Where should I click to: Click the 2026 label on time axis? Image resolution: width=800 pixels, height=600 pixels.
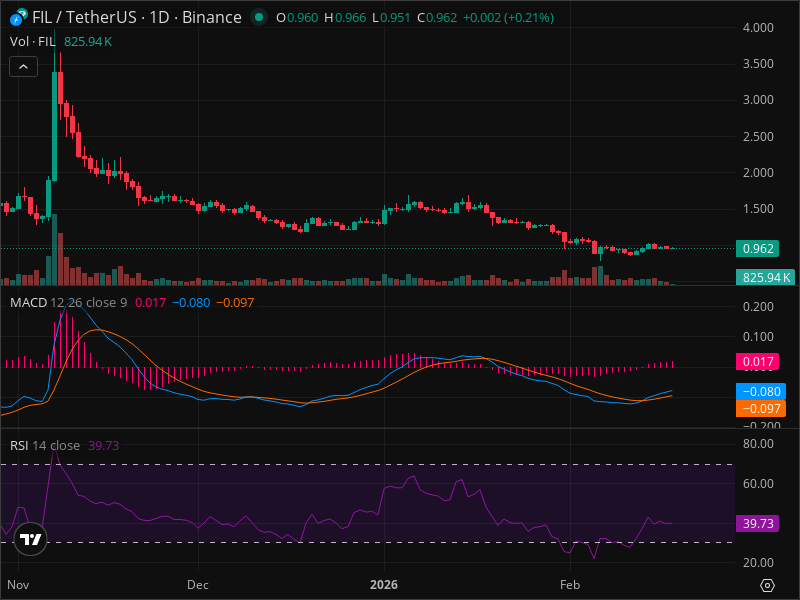[384, 585]
